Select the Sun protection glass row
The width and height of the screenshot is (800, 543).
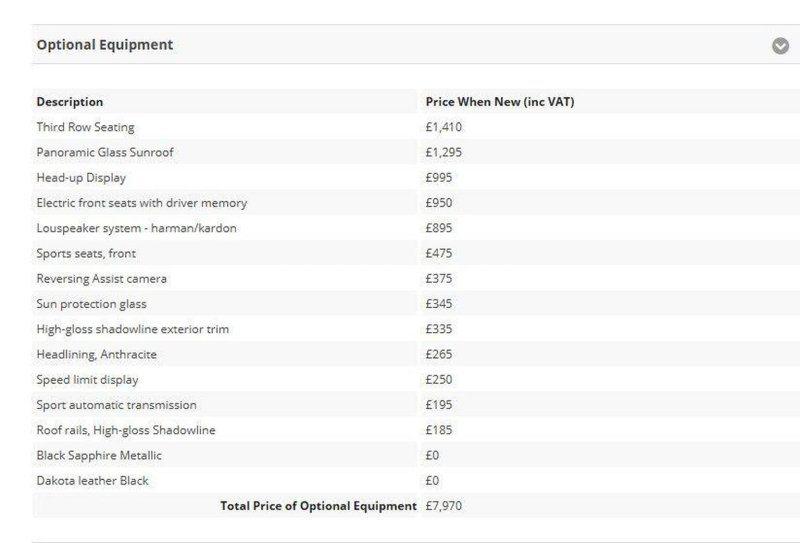point(416,304)
